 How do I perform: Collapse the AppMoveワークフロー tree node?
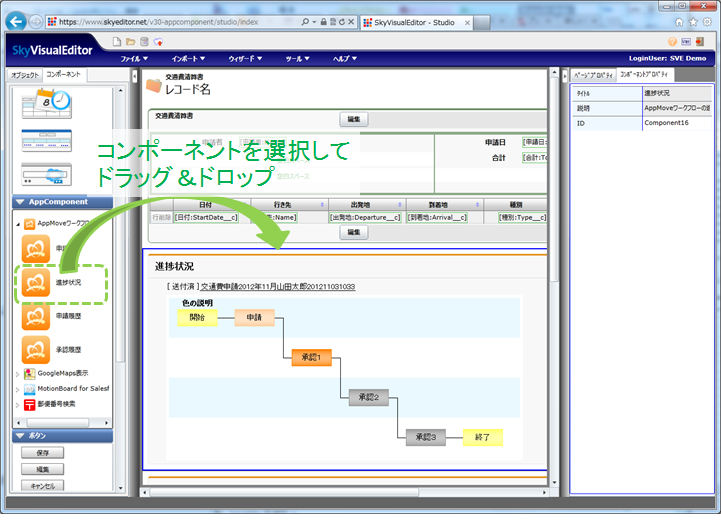click(18, 224)
